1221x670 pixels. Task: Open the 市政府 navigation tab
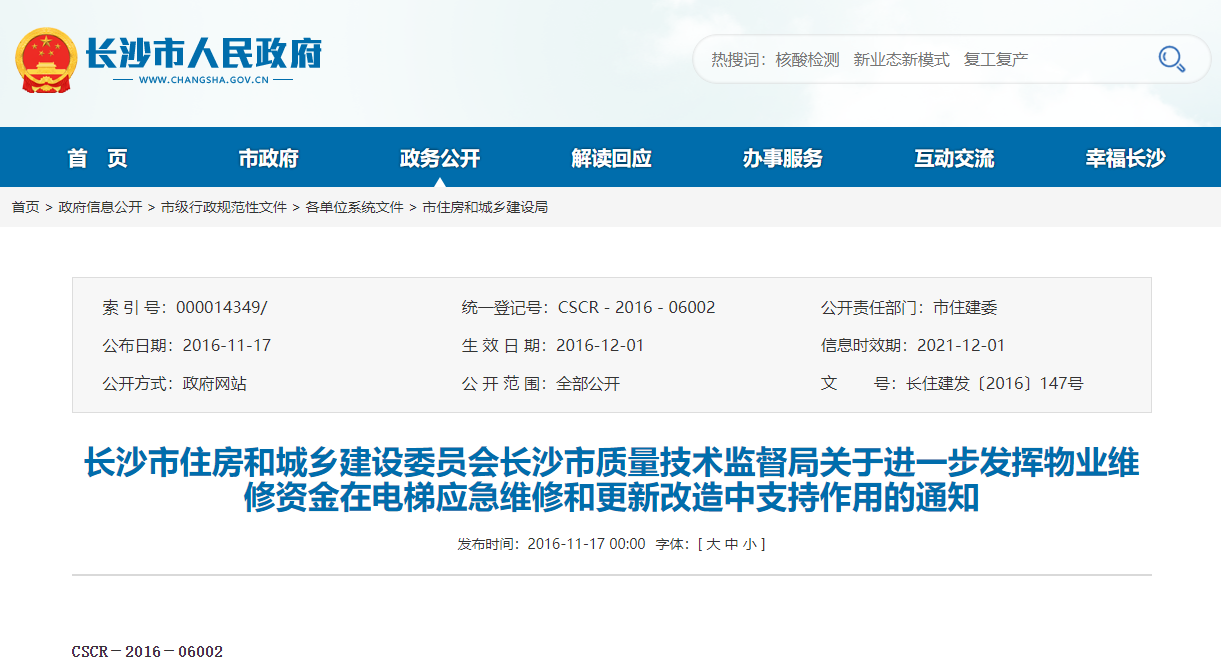pyautogui.click(x=268, y=158)
